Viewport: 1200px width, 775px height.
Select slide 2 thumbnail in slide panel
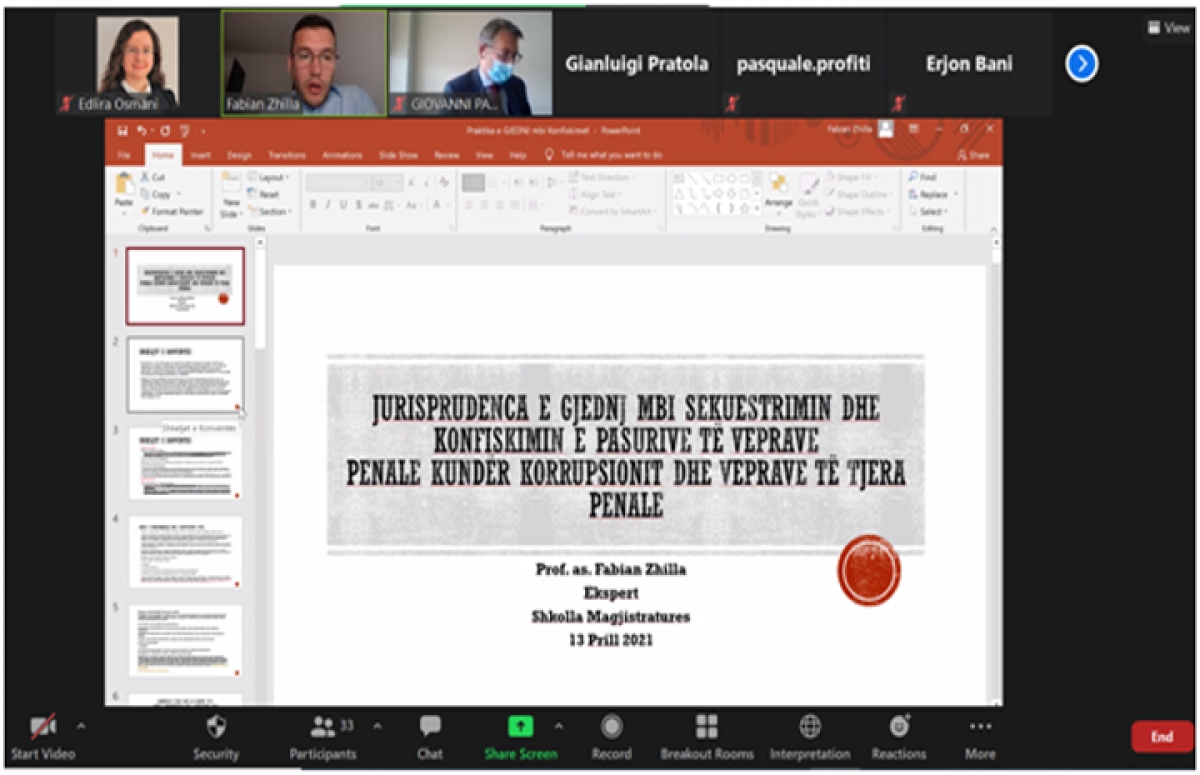pyautogui.click(x=185, y=374)
